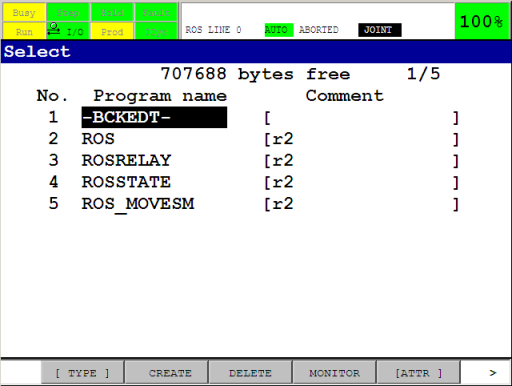Click the Busy status indicator

pyautogui.click(x=24, y=13)
